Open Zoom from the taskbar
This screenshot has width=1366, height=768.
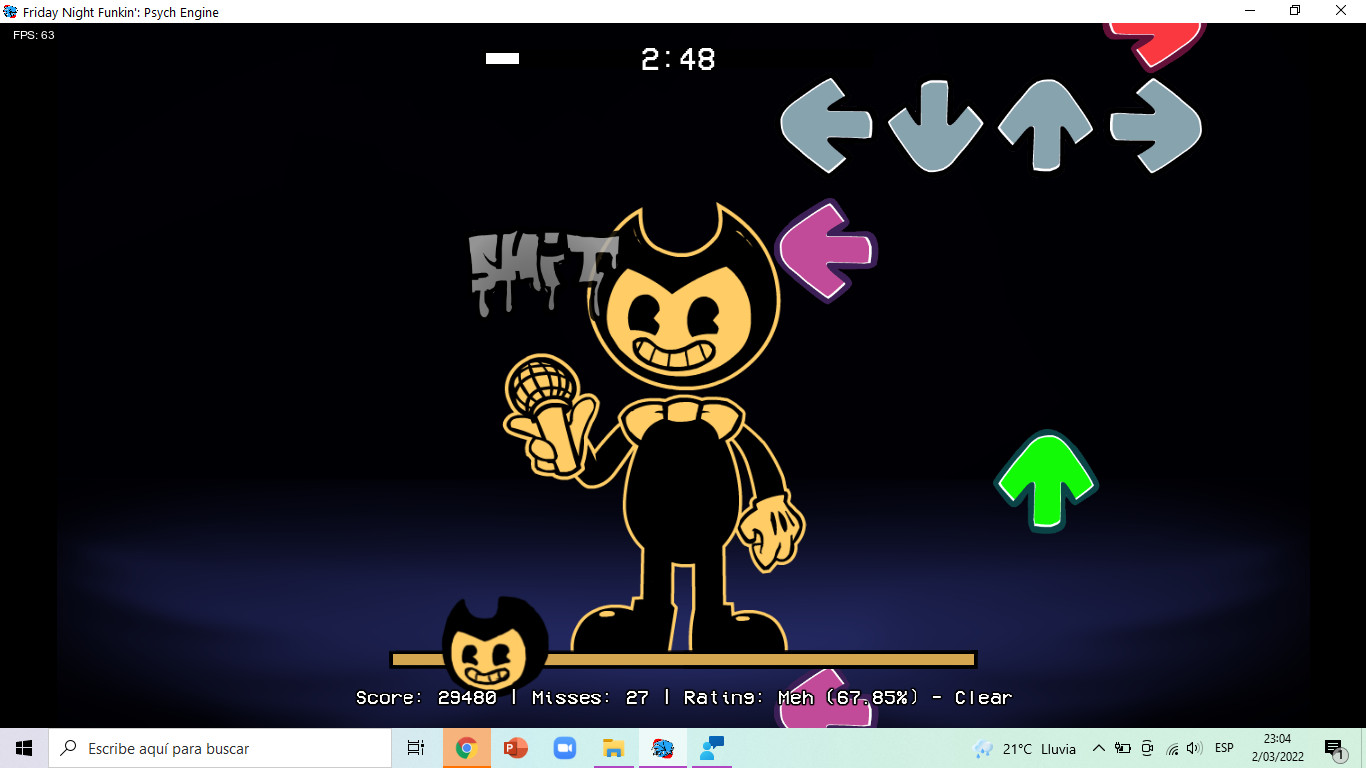(x=565, y=748)
